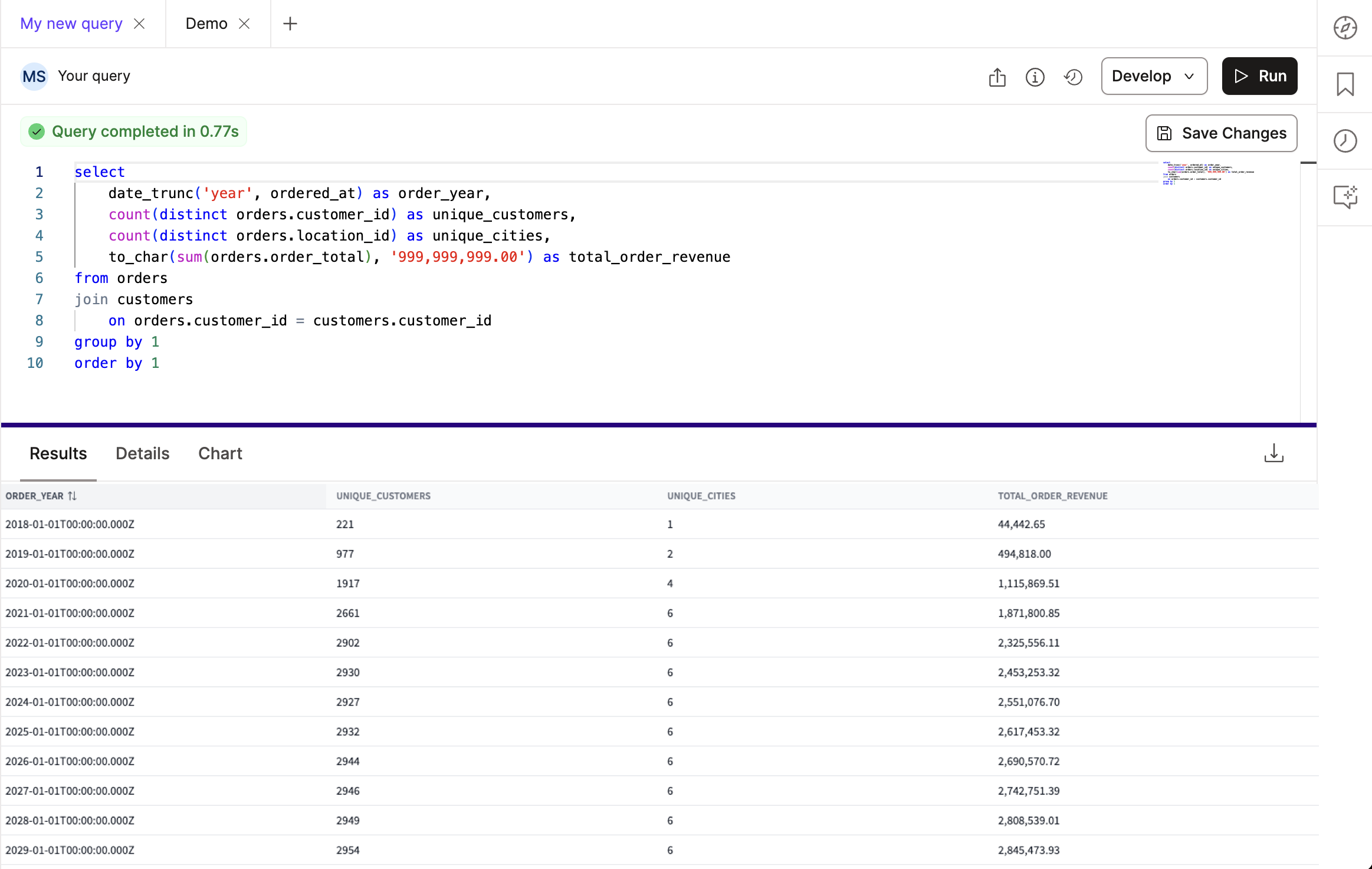Sort by the ORDER_YEAR column arrows
The height and width of the screenshot is (869, 1372).
(72, 496)
